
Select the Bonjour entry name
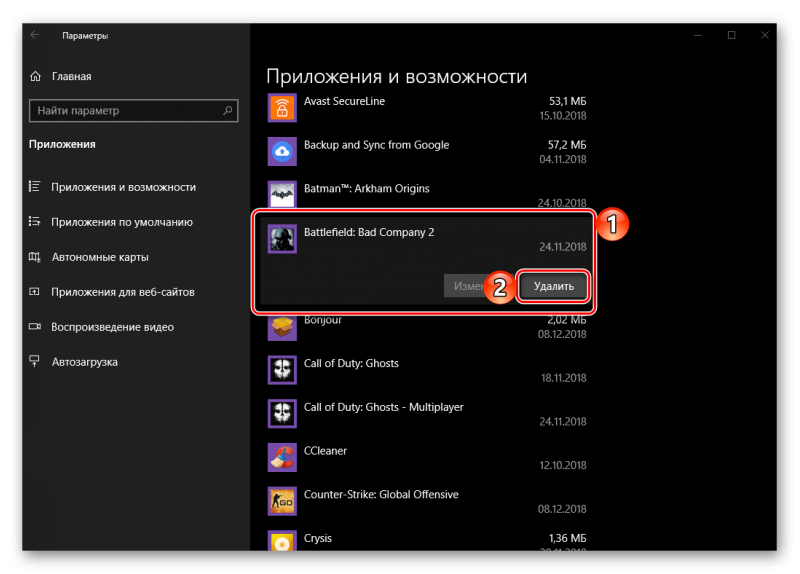tap(323, 320)
